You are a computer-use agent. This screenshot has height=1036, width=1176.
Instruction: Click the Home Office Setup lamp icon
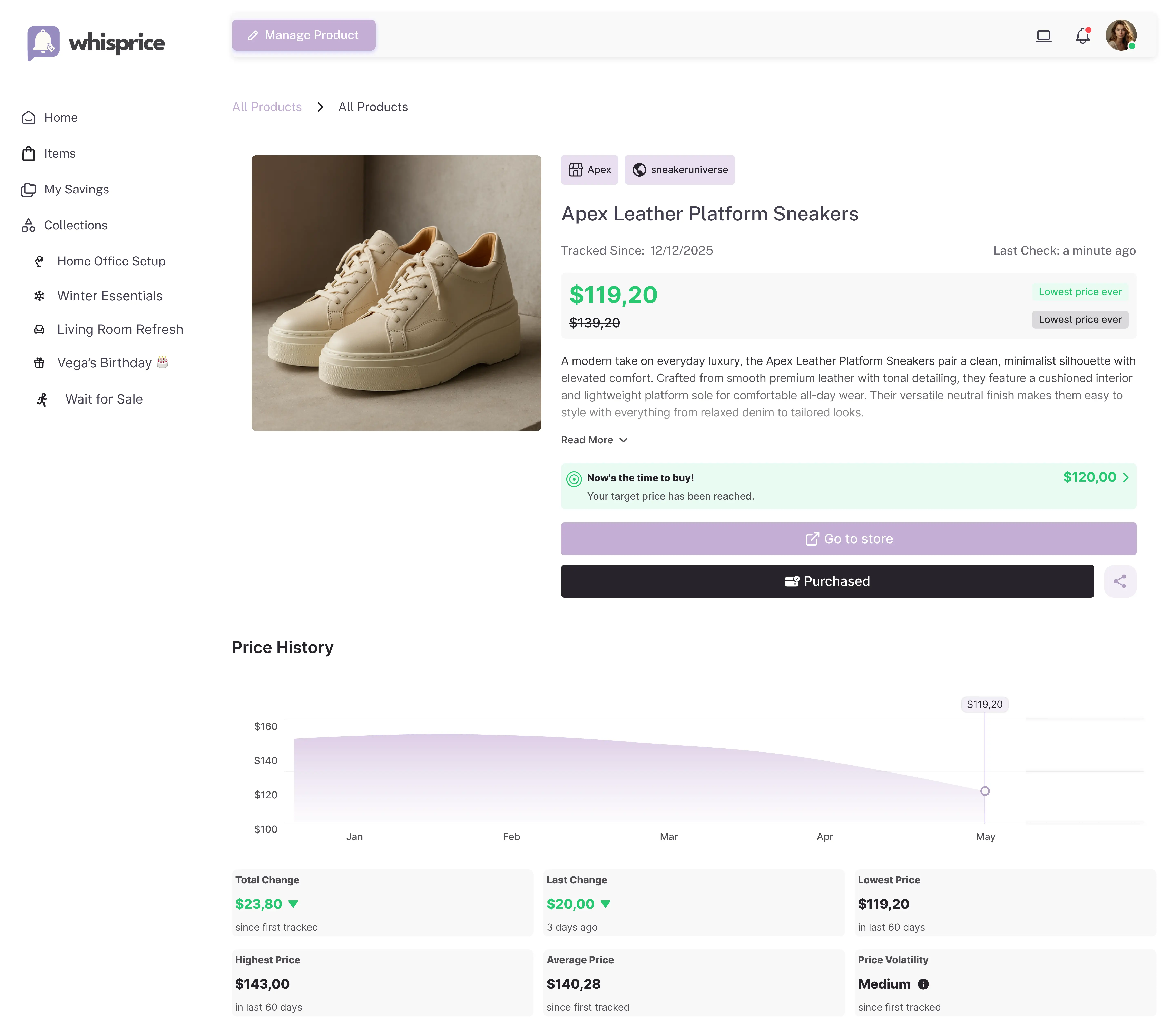coord(39,261)
